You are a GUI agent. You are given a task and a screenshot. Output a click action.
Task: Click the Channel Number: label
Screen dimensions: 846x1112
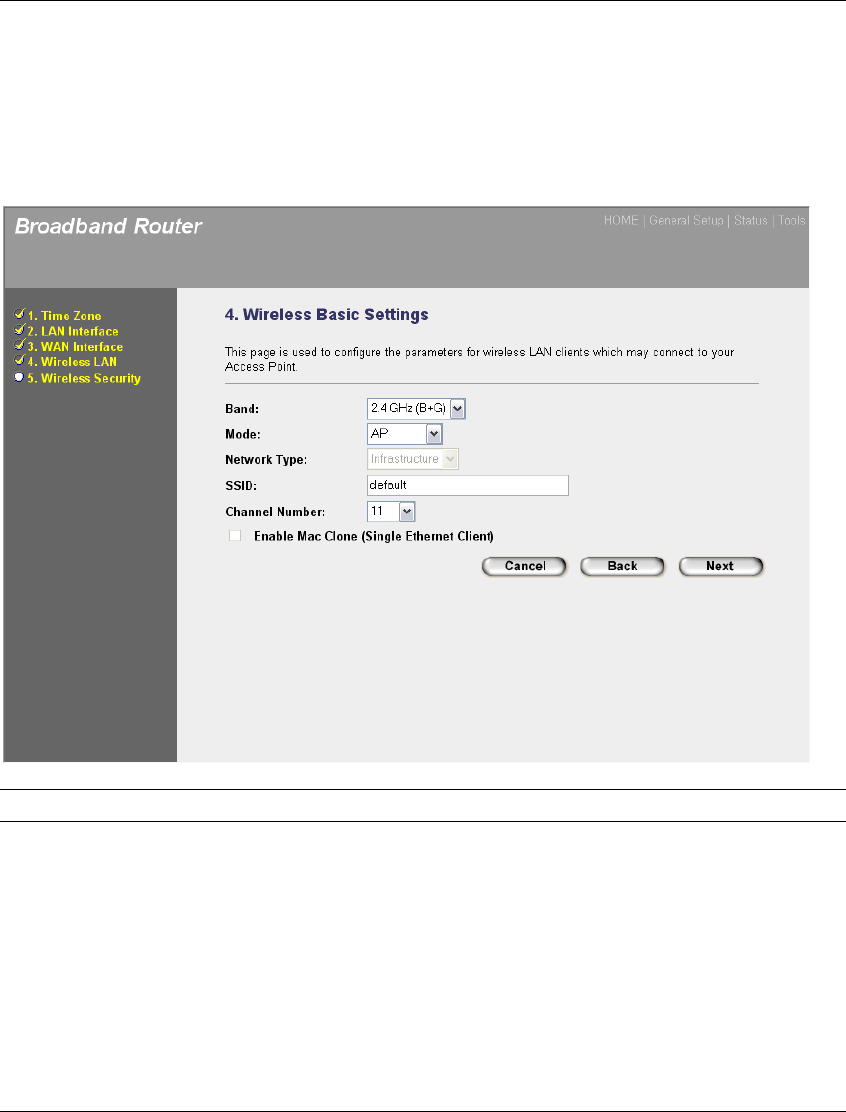click(275, 512)
